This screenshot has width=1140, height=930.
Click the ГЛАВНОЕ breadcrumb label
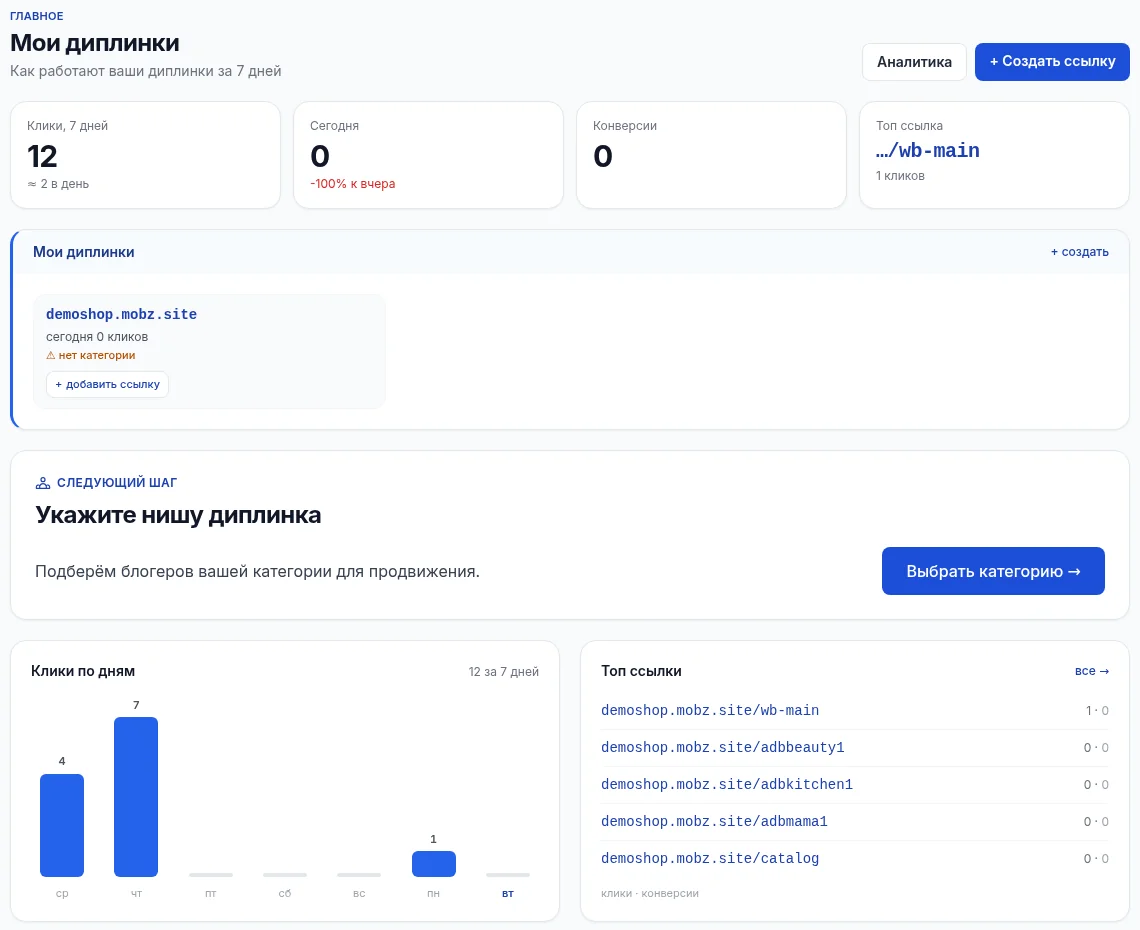(x=36, y=16)
